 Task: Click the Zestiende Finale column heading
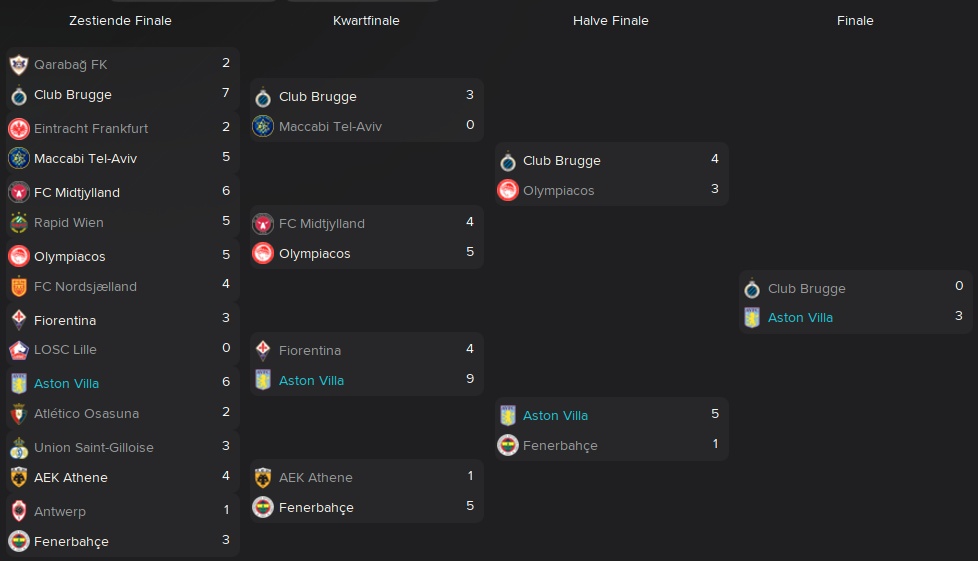(120, 21)
